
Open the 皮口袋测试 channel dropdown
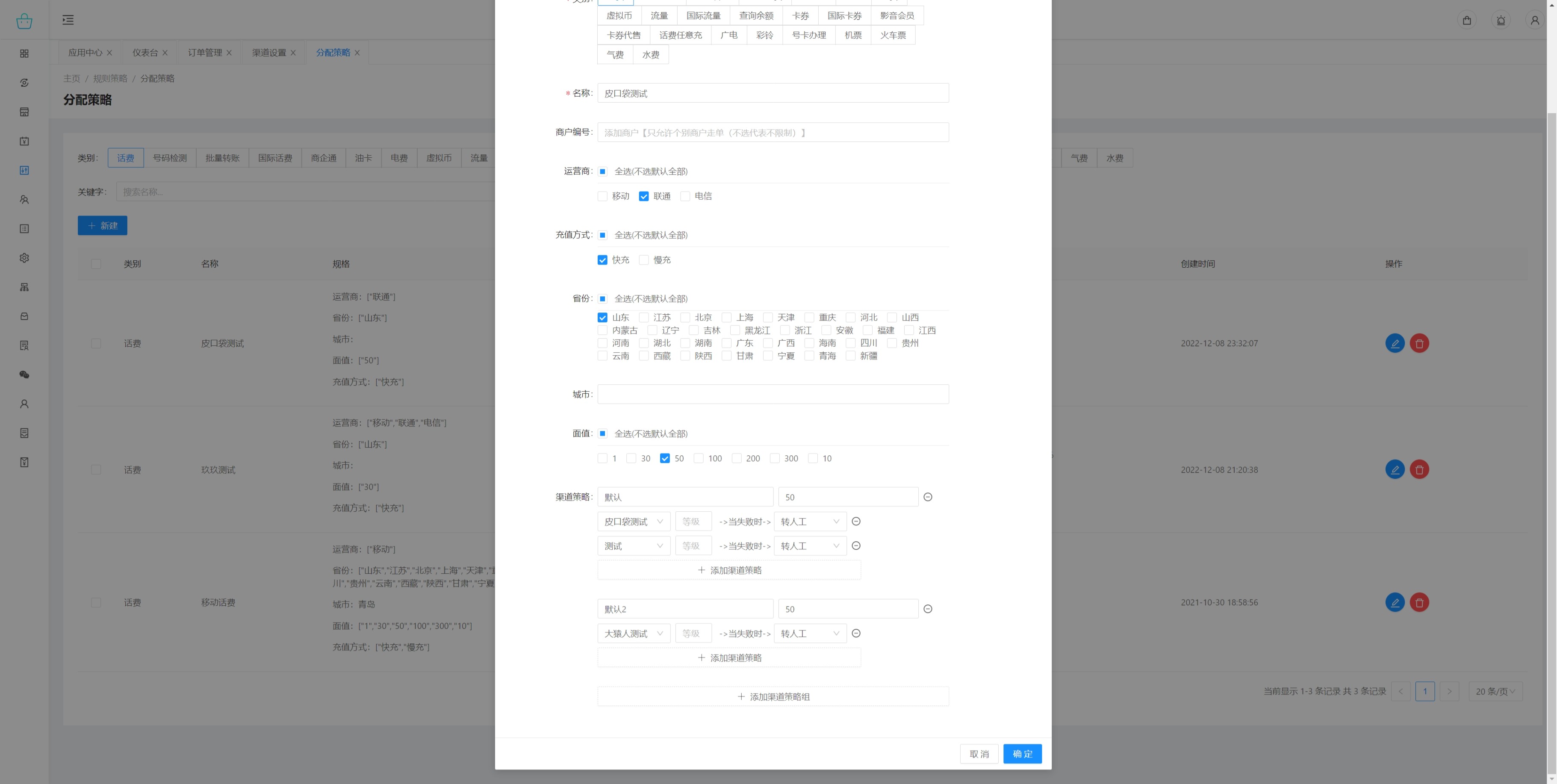coord(634,521)
